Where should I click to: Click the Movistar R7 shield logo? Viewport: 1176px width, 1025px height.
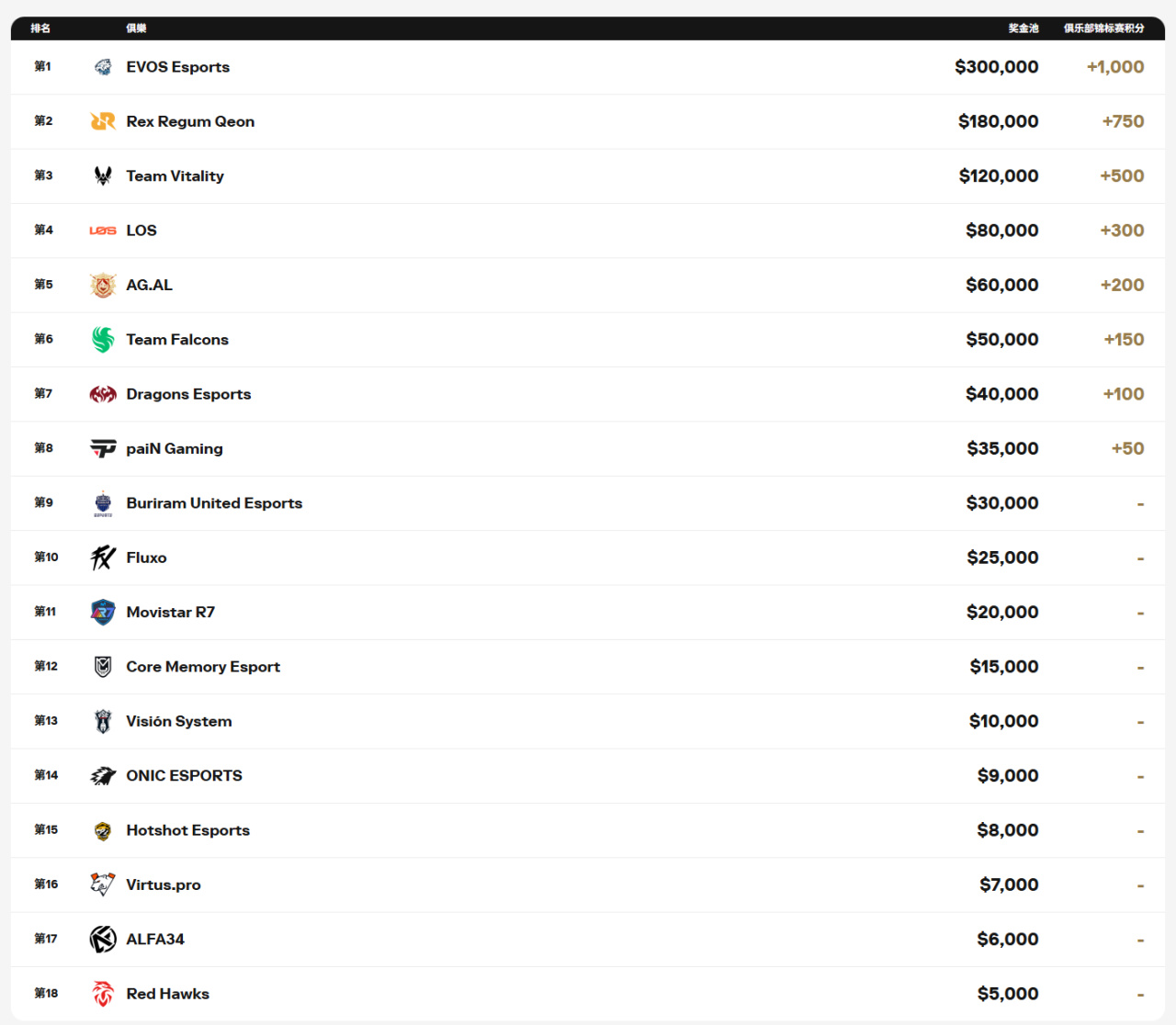[x=103, y=612]
